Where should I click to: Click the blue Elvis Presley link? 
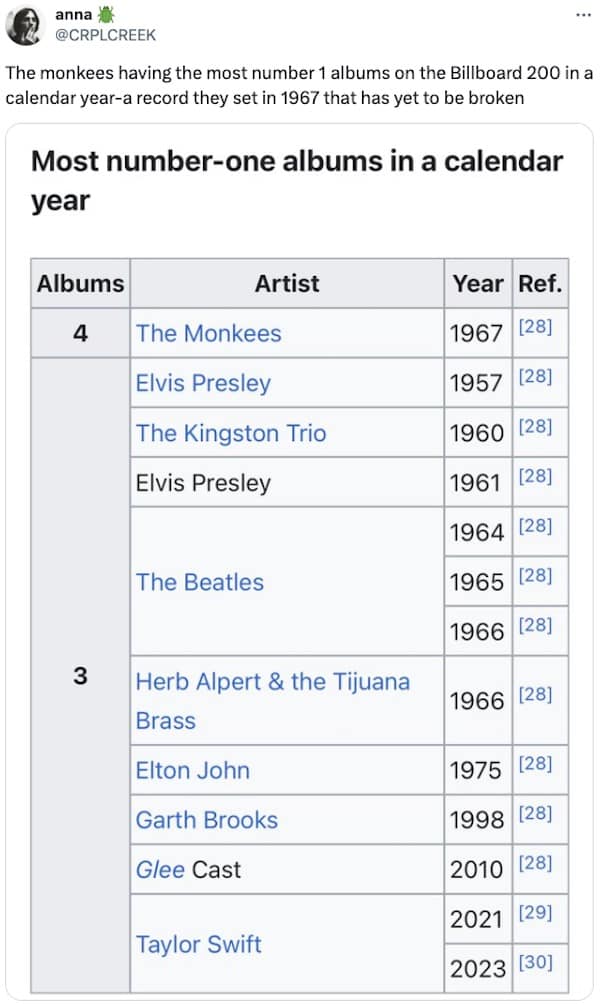click(203, 383)
